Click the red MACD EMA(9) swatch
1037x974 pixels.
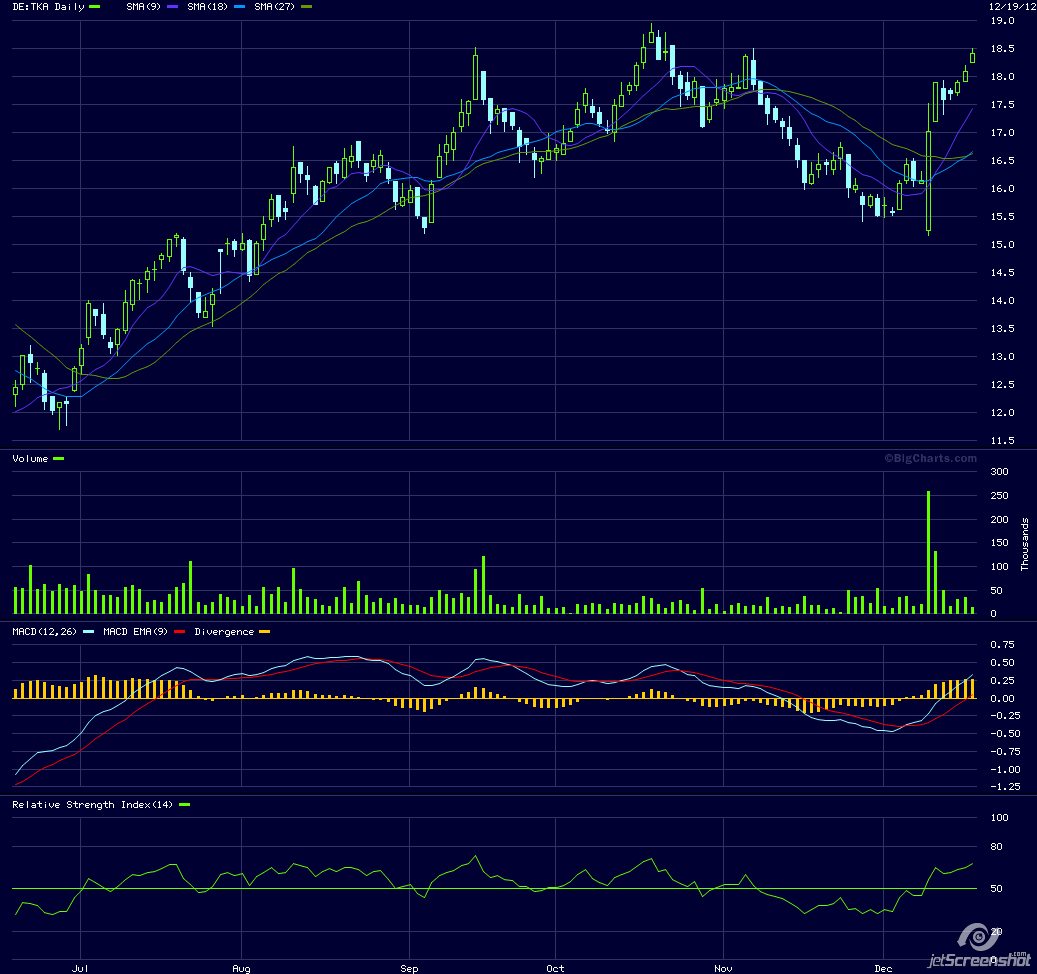tap(179, 632)
